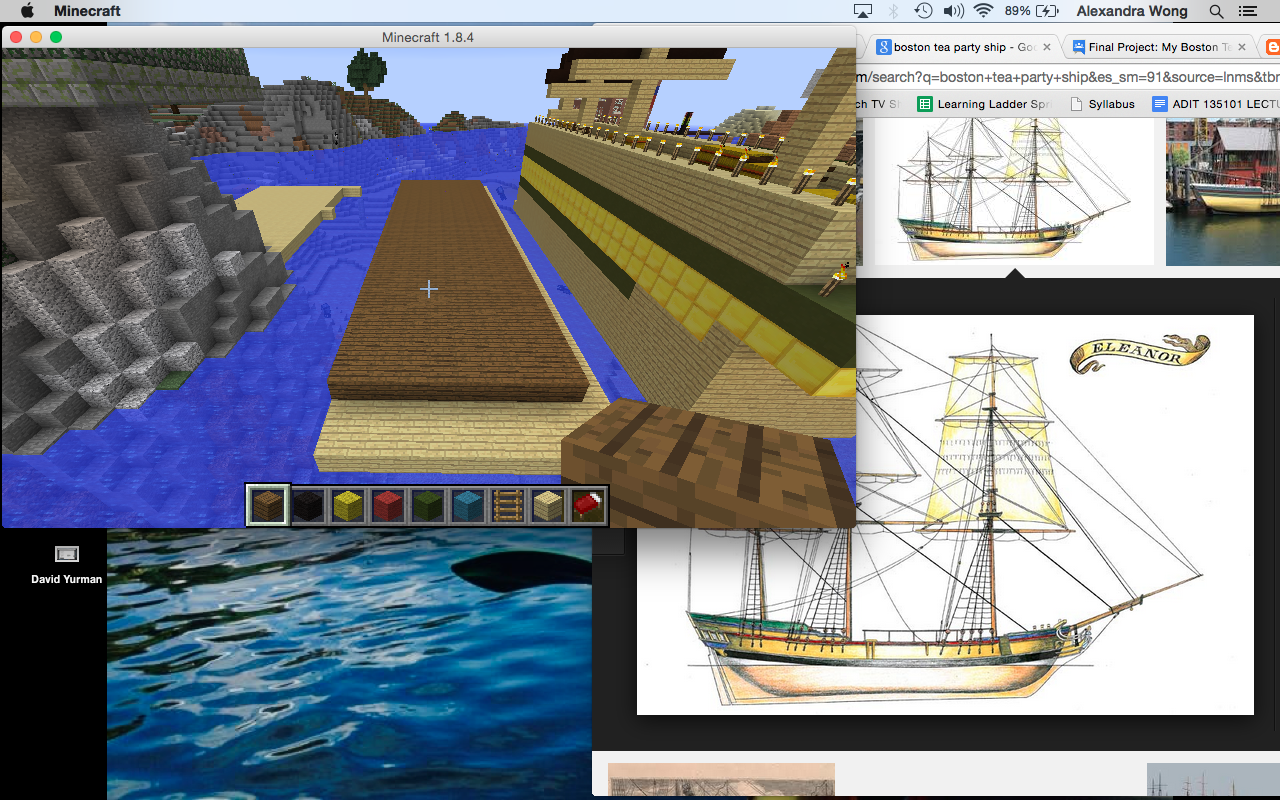Select the black wool hotbar slot
The image size is (1280, 800).
(x=308, y=506)
